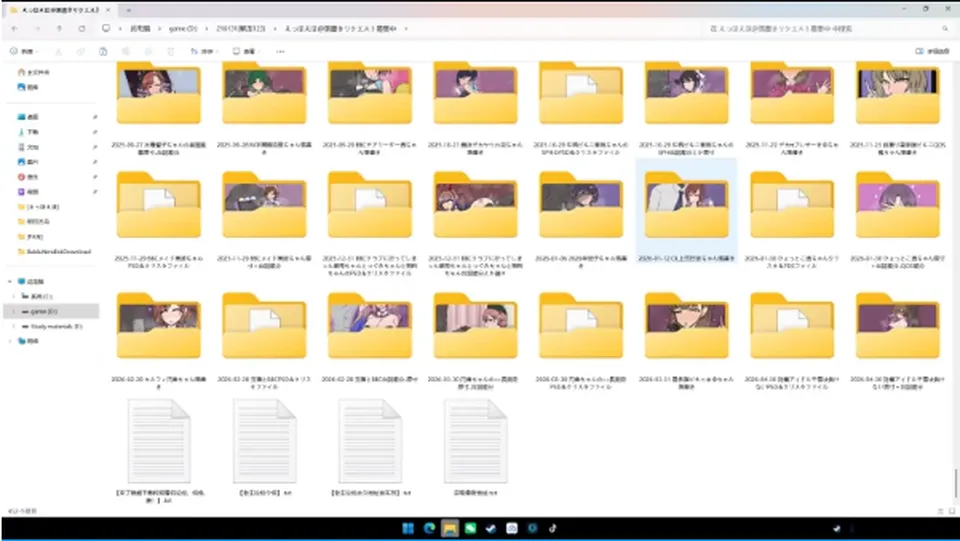Click the chevron after game (D:) in breadcrumb
The width and height of the screenshot is (960, 541).
(207, 28)
